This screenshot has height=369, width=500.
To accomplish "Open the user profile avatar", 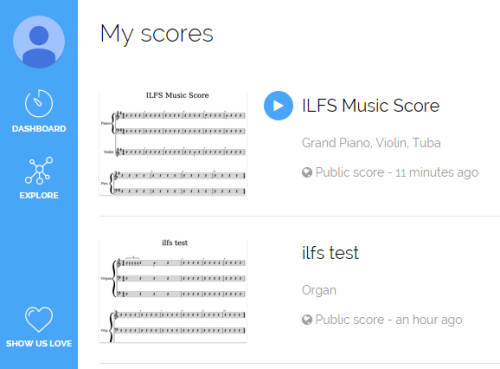I will pyautogui.click(x=39, y=42).
